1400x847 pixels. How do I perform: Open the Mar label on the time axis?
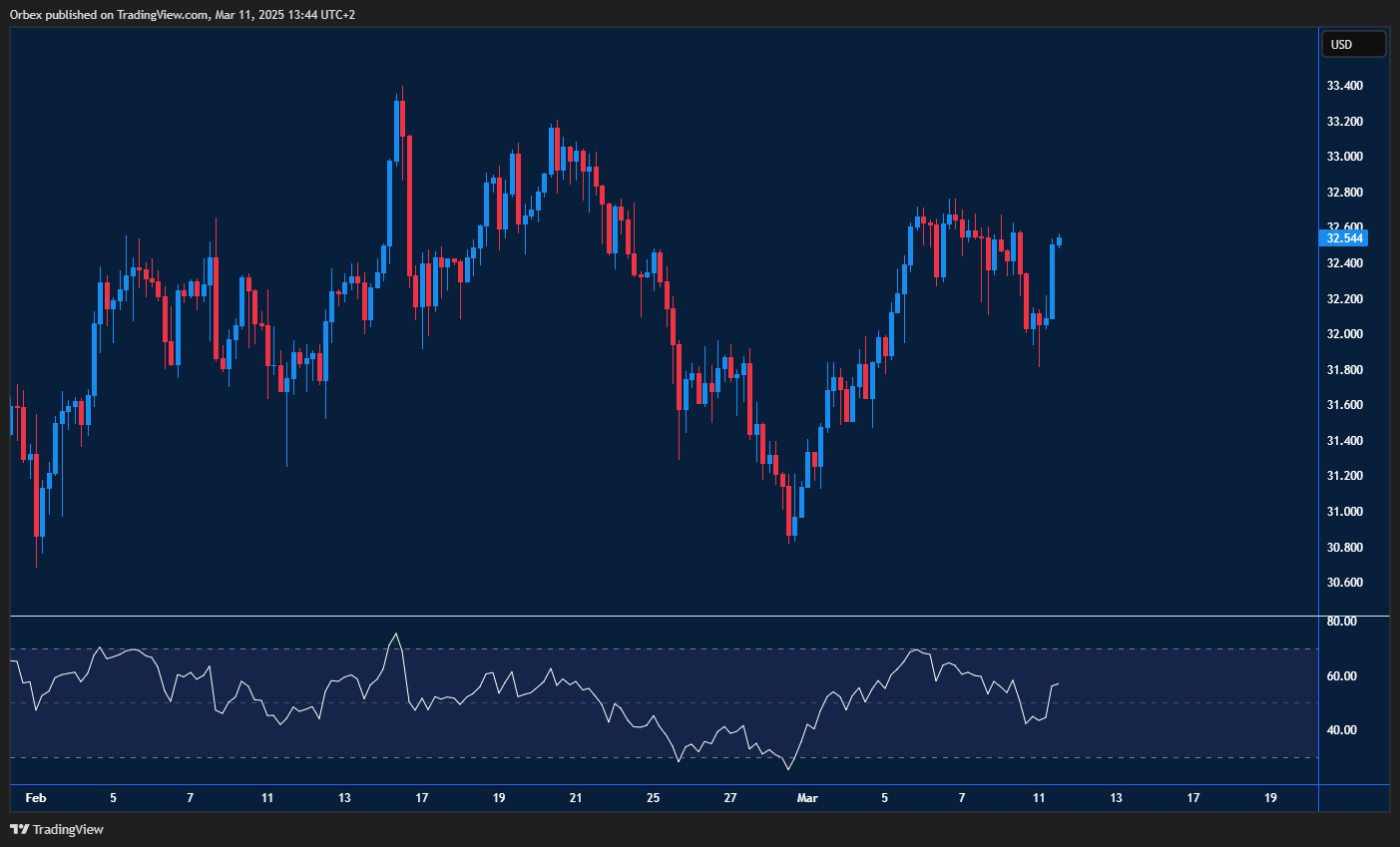pos(806,798)
